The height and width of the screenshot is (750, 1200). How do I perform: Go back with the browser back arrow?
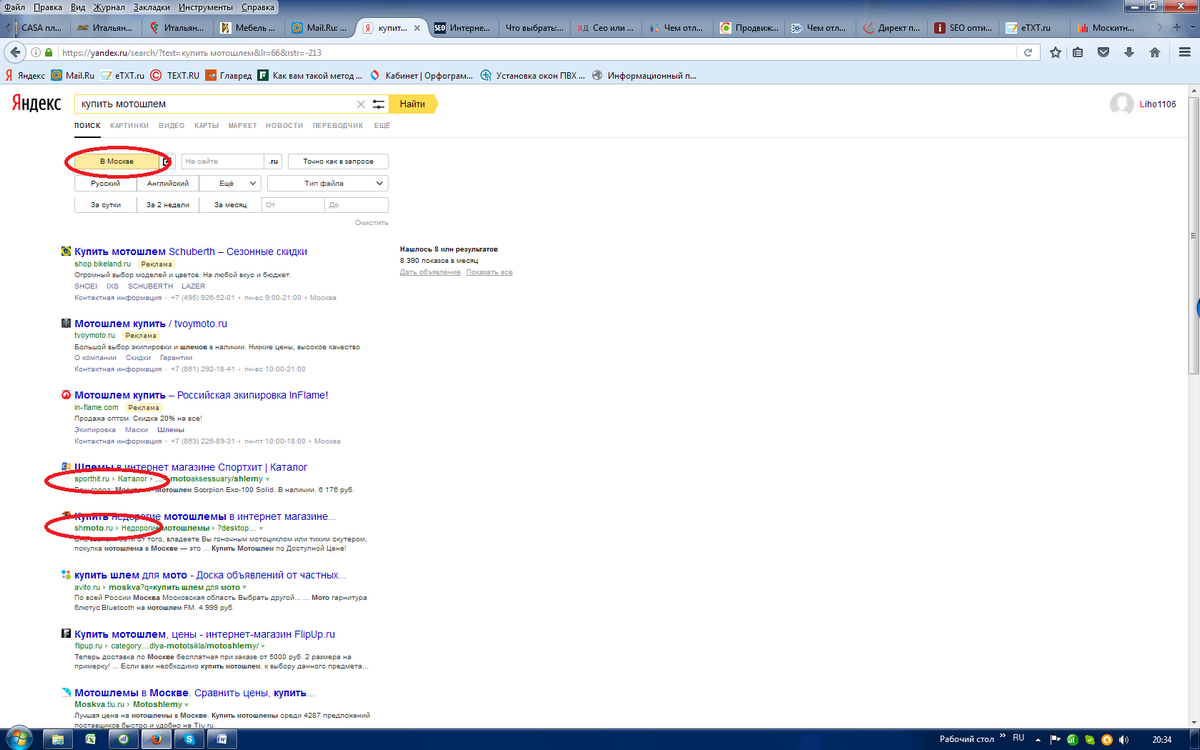[x=15, y=52]
